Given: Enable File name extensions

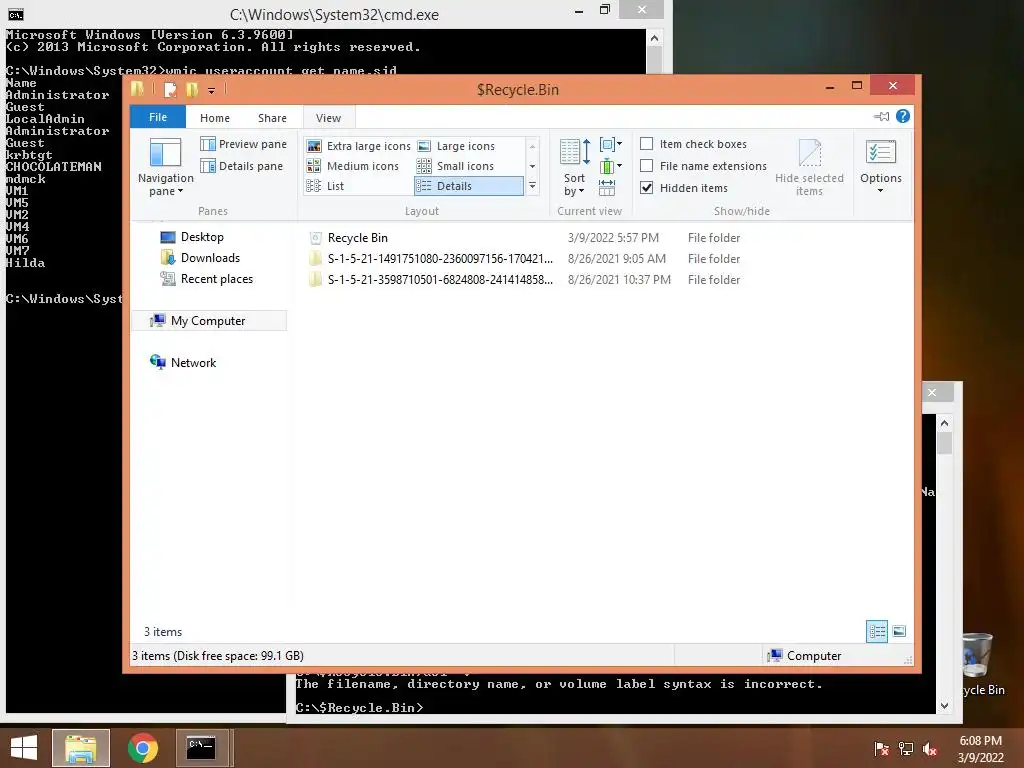Looking at the screenshot, I should (x=647, y=166).
